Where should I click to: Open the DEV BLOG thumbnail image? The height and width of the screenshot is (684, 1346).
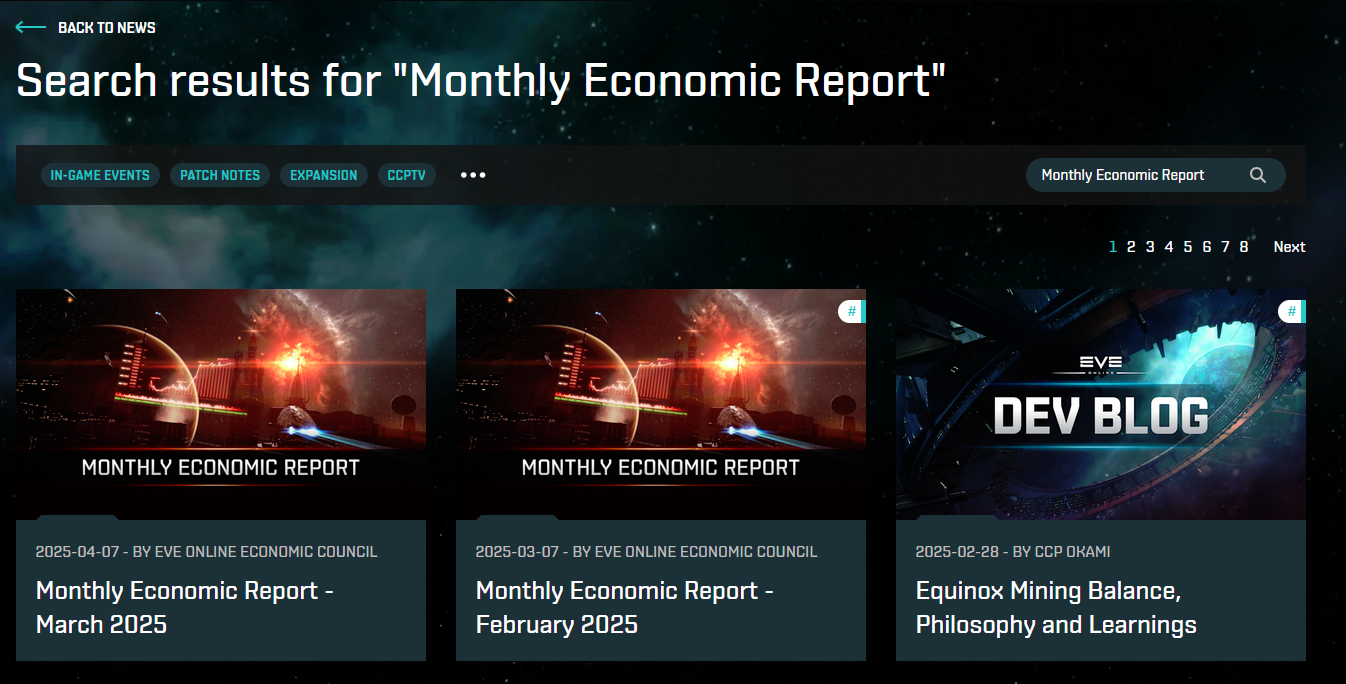(x=1101, y=405)
